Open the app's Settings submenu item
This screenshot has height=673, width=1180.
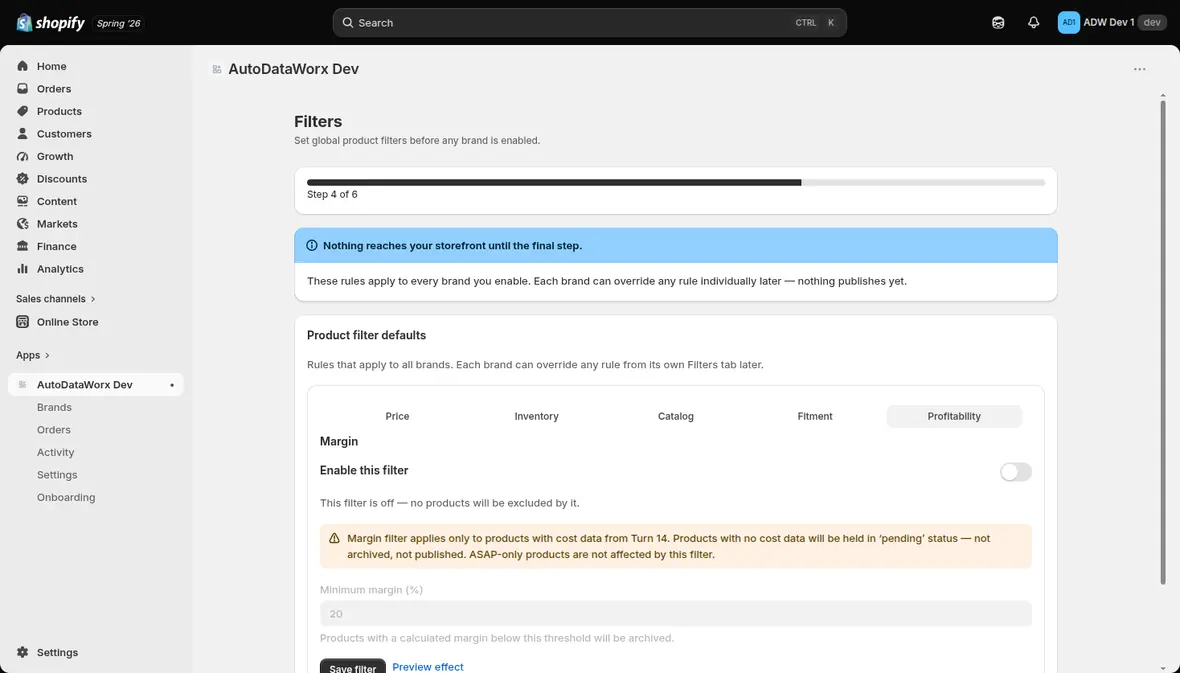[x=57, y=475]
